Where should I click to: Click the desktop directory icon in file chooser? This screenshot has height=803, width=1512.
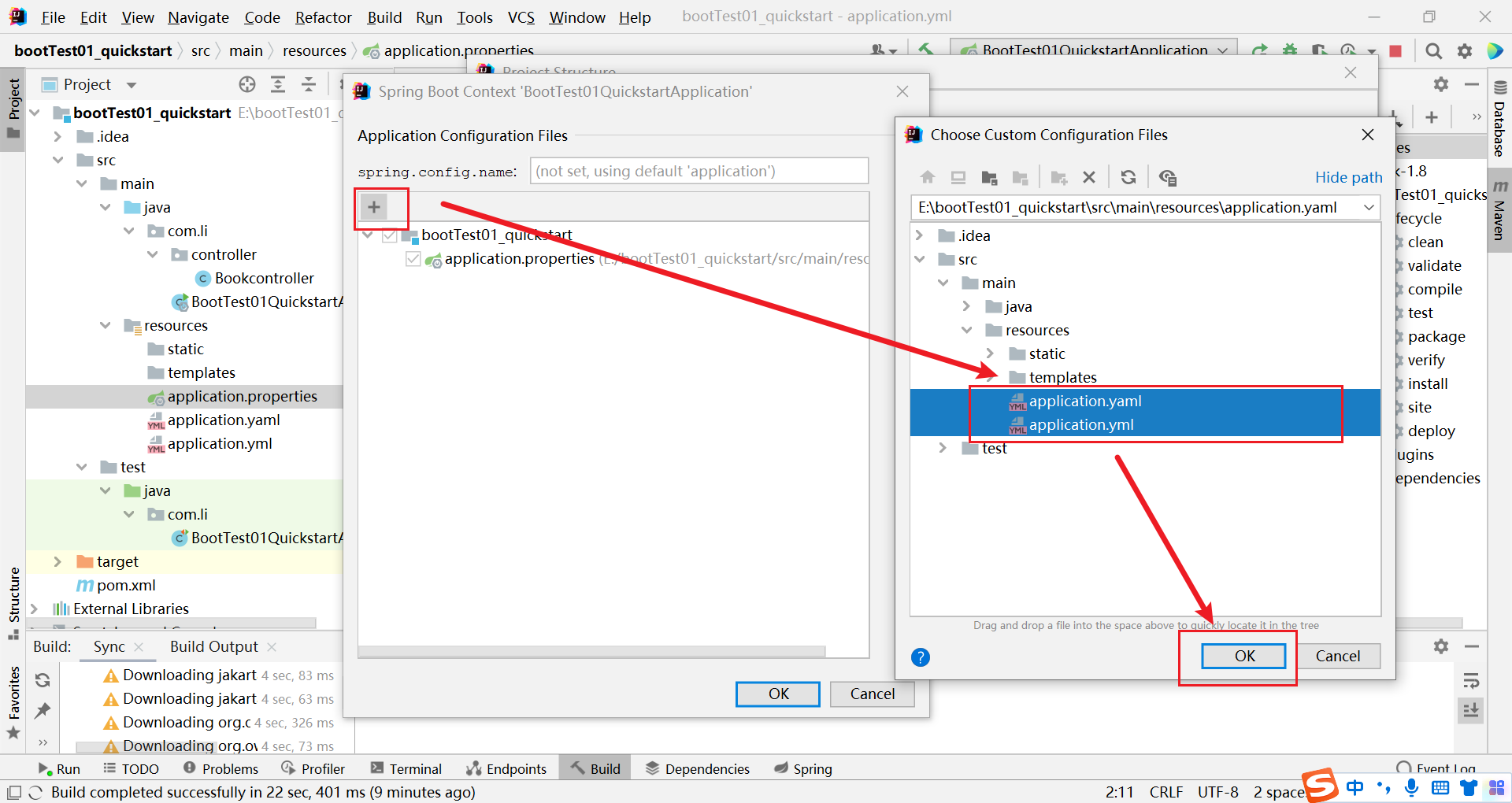coord(958,177)
